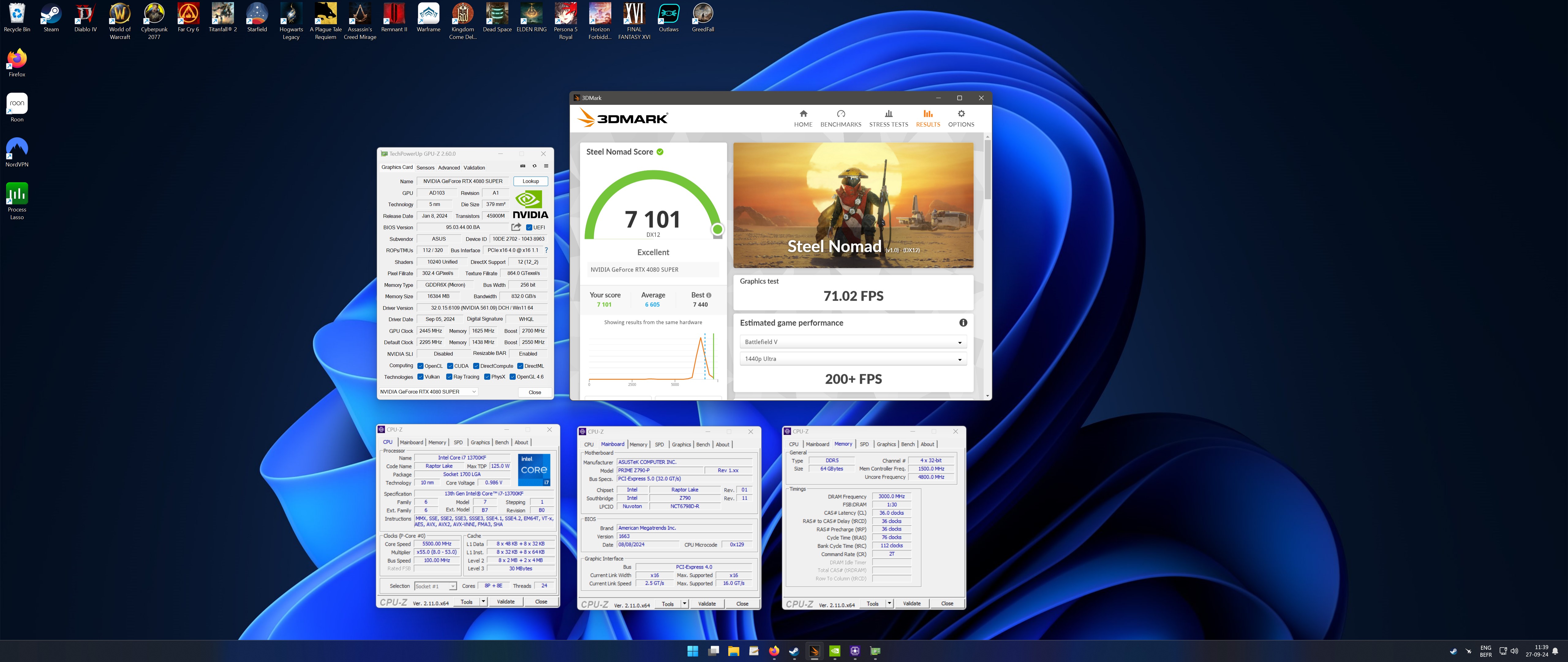Click the score gauge indicator dot
The image size is (1568, 662).
[x=718, y=230]
